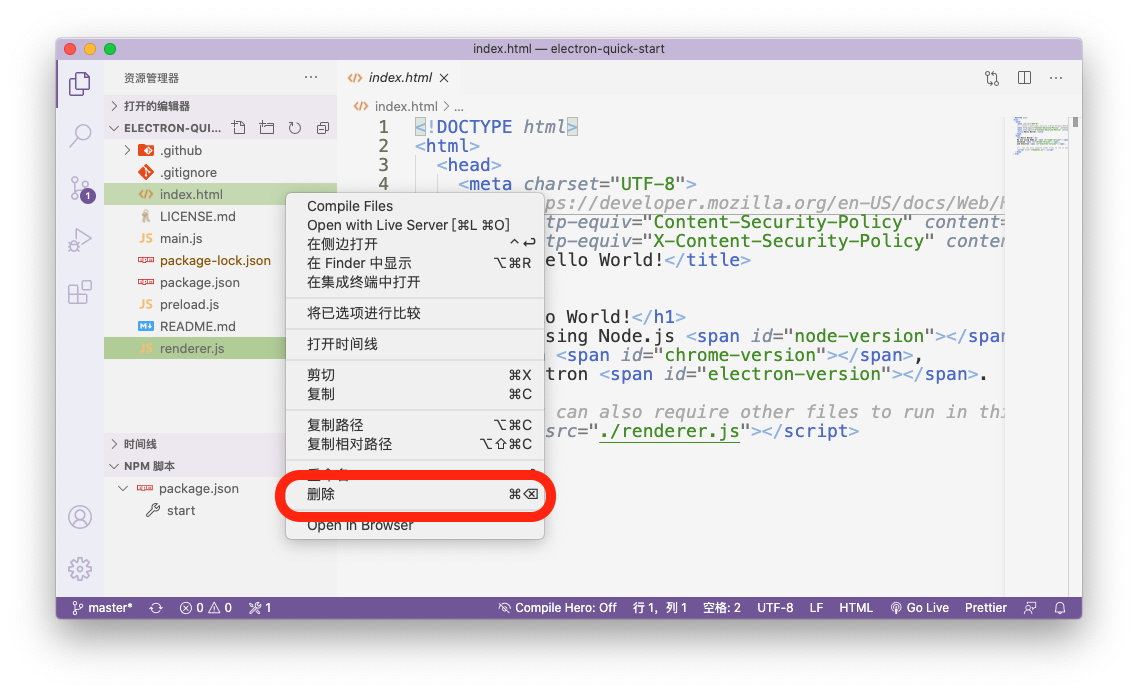The width and height of the screenshot is (1138, 693).
Task: Open the Manage settings gear
Action: click(80, 569)
